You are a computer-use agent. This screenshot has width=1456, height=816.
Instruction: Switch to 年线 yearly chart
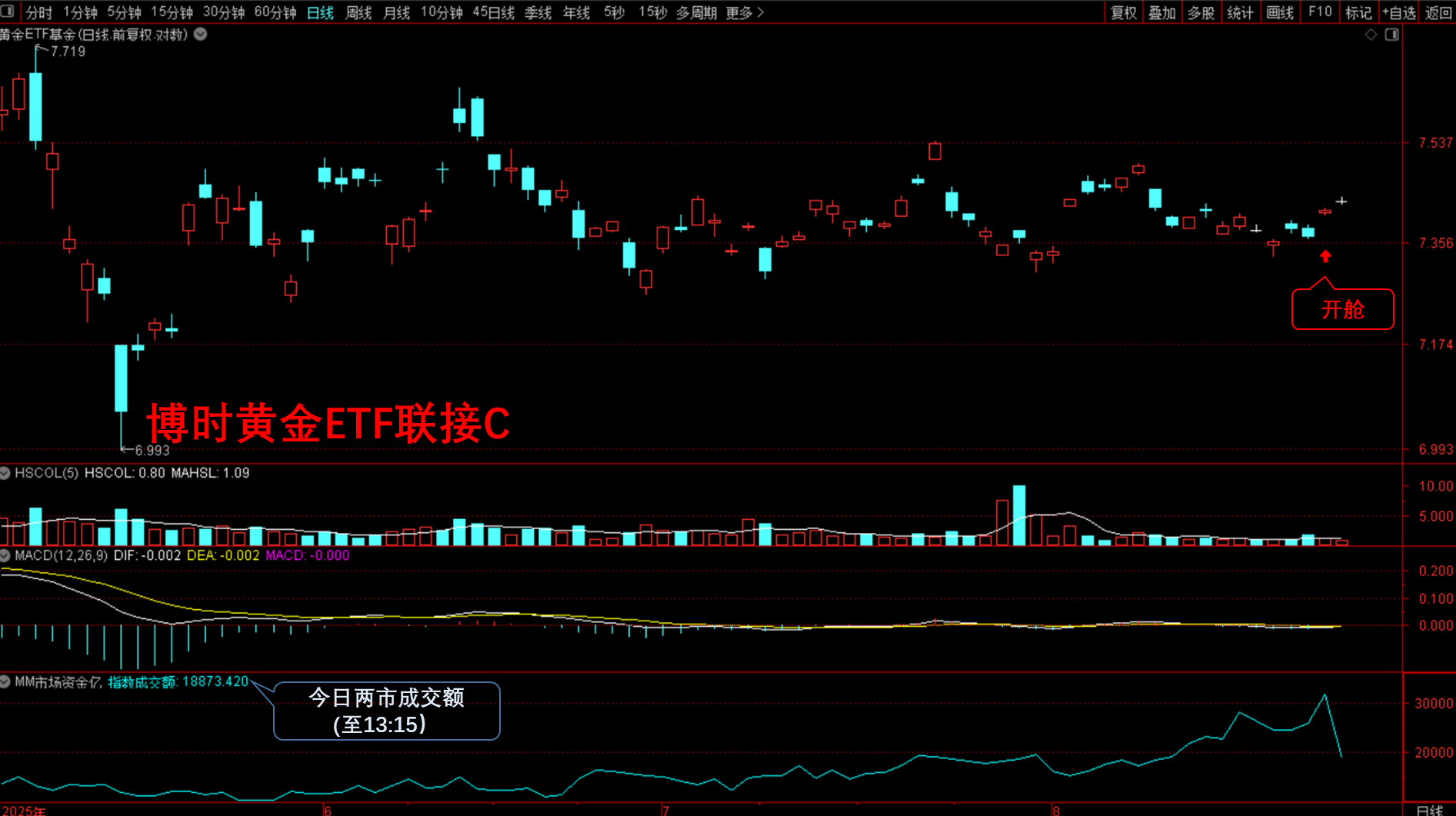click(x=576, y=12)
